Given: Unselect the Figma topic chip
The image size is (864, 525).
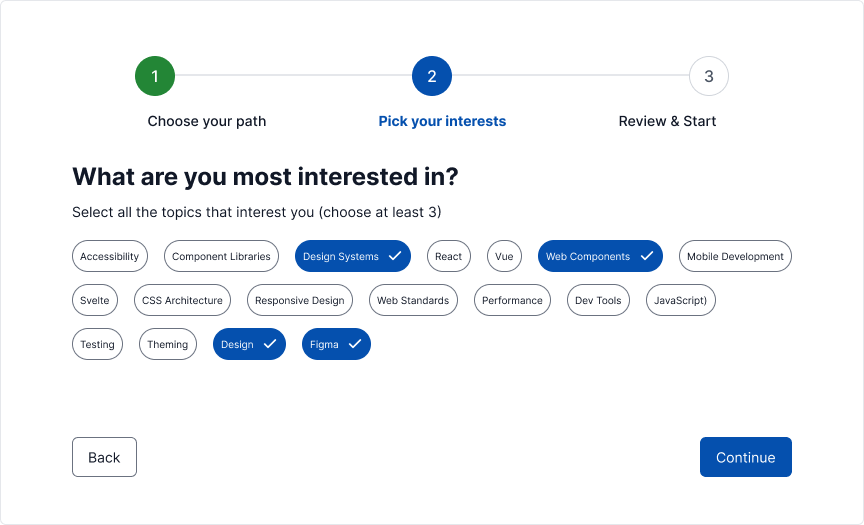Looking at the screenshot, I should (336, 344).
